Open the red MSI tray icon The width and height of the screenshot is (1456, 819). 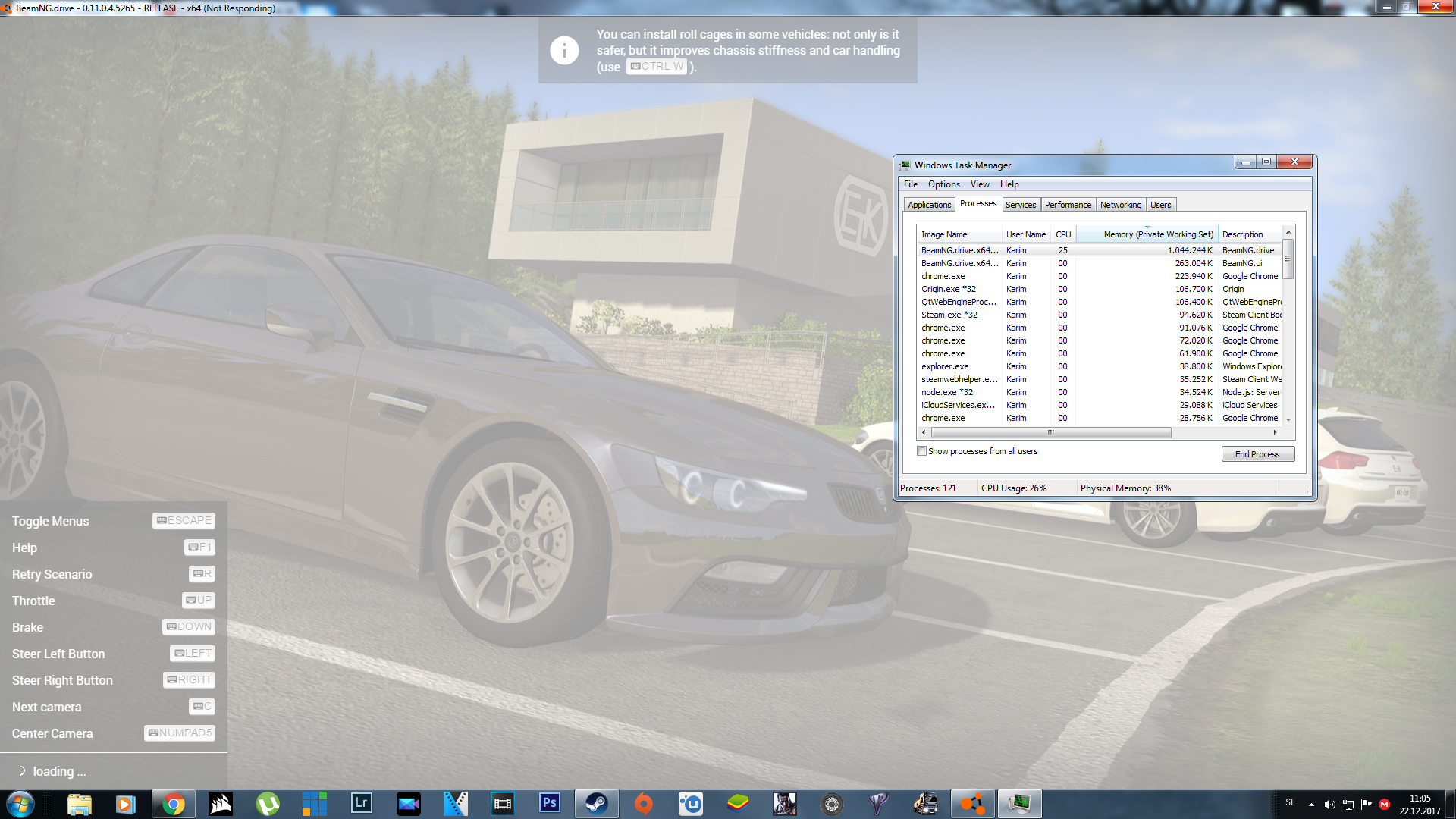coord(1385,805)
